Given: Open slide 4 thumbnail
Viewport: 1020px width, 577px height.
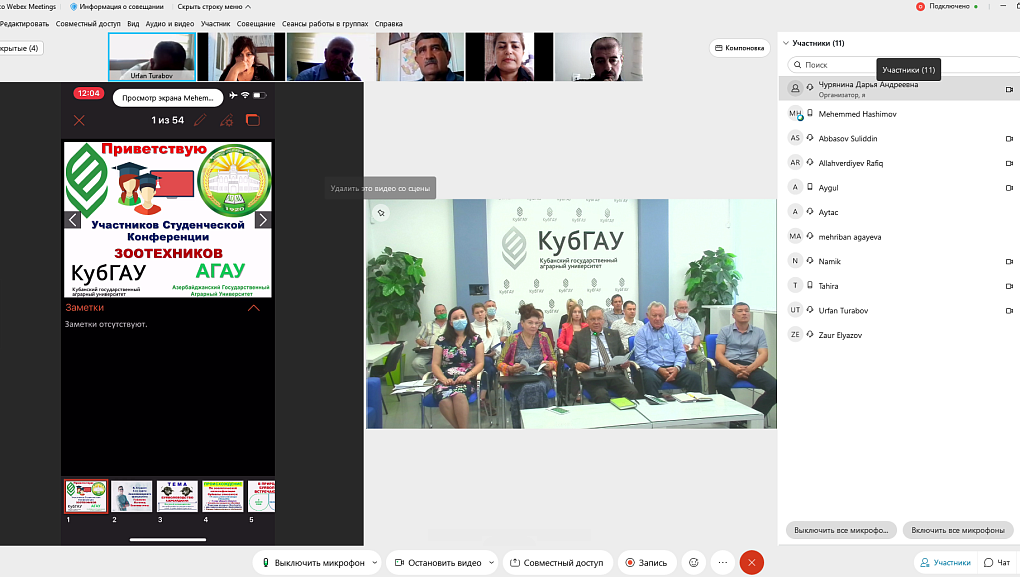Looking at the screenshot, I should [x=222, y=496].
